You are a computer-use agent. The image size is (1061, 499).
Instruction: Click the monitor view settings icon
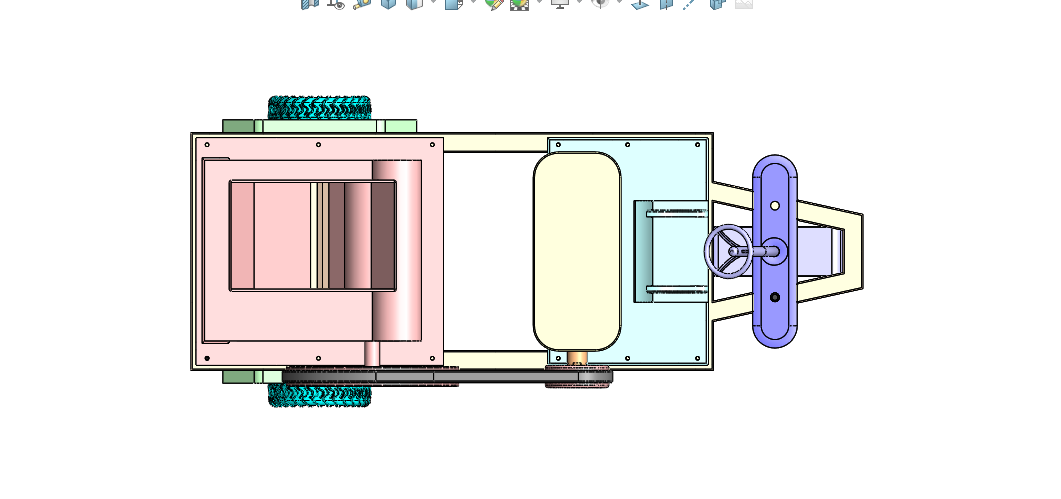coord(560,3)
